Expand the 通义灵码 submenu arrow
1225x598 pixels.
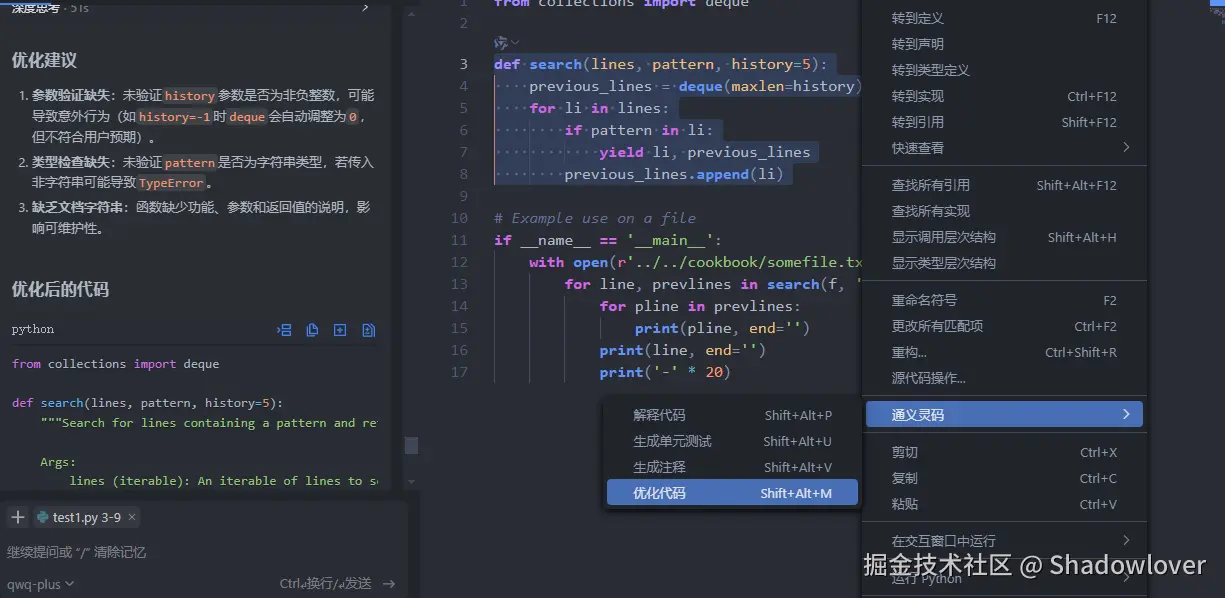click(1127, 414)
